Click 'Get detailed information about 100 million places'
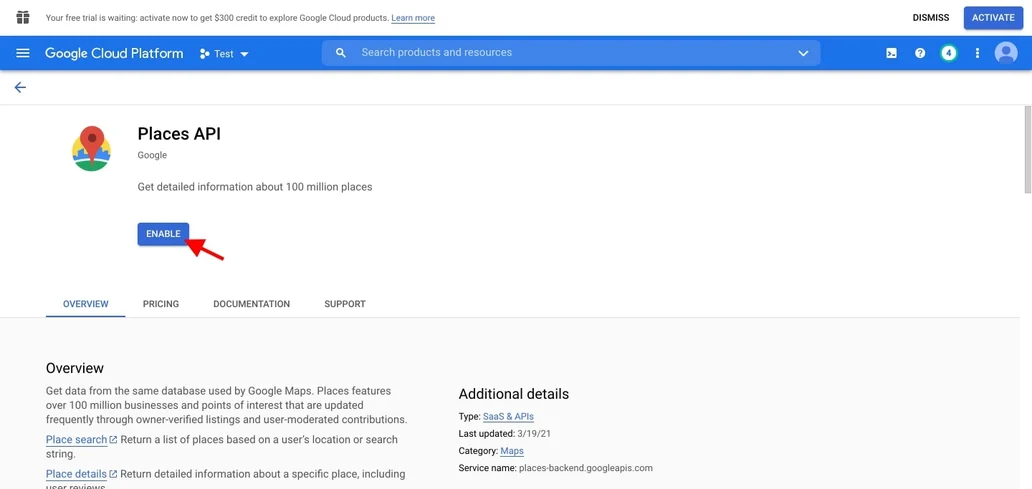Image resolution: width=1032 pixels, height=489 pixels. coord(255,187)
